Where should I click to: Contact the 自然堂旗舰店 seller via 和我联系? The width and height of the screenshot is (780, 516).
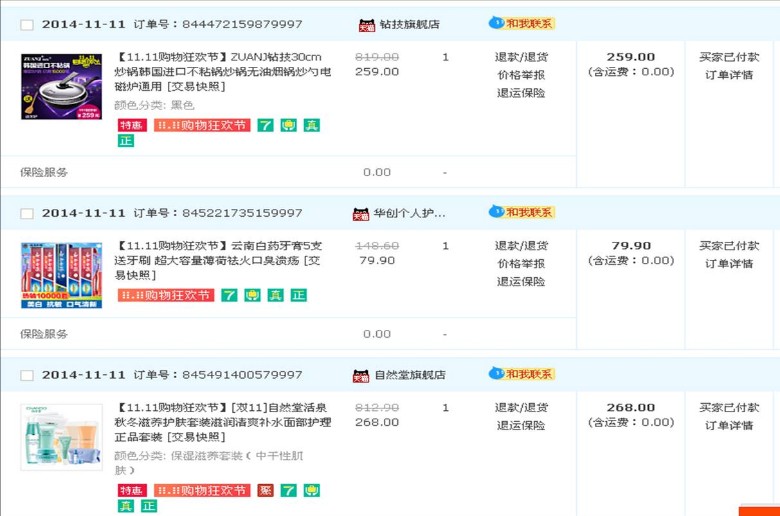(522, 374)
